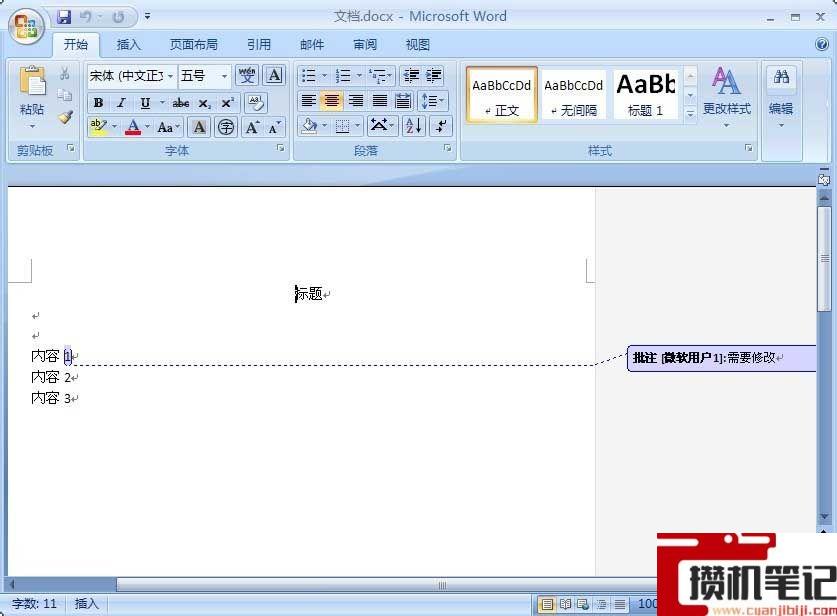This screenshot has height=616, width=837.
Task: Click the vertical scrollbar
Action: pos(824,355)
